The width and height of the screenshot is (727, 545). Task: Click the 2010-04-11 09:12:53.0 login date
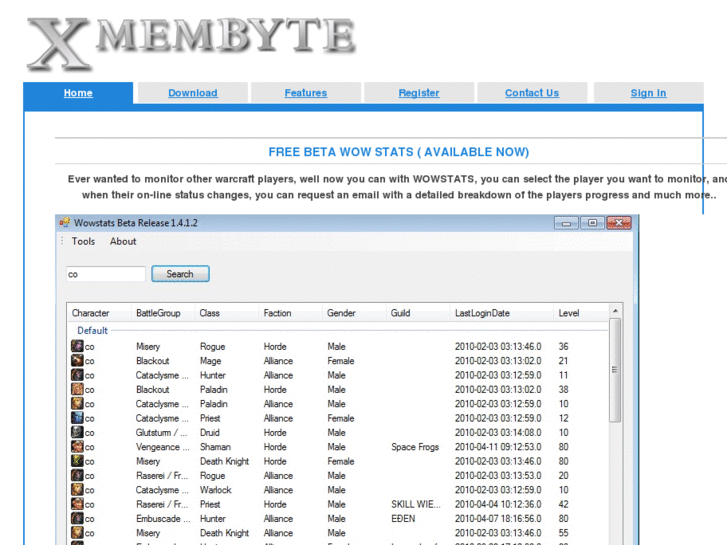498,447
